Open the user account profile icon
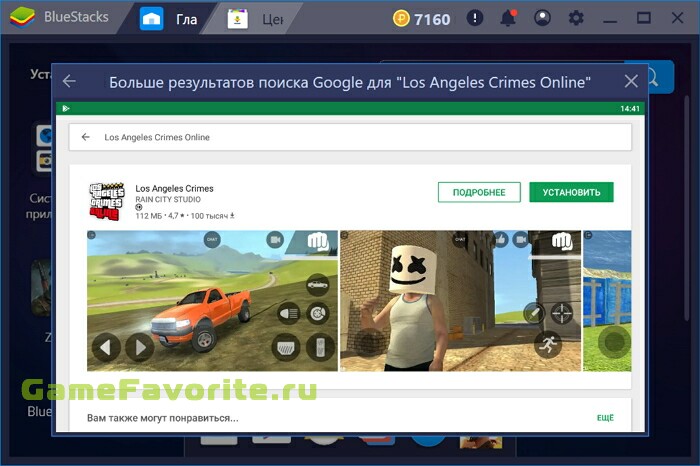700x466 pixels. (x=542, y=18)
